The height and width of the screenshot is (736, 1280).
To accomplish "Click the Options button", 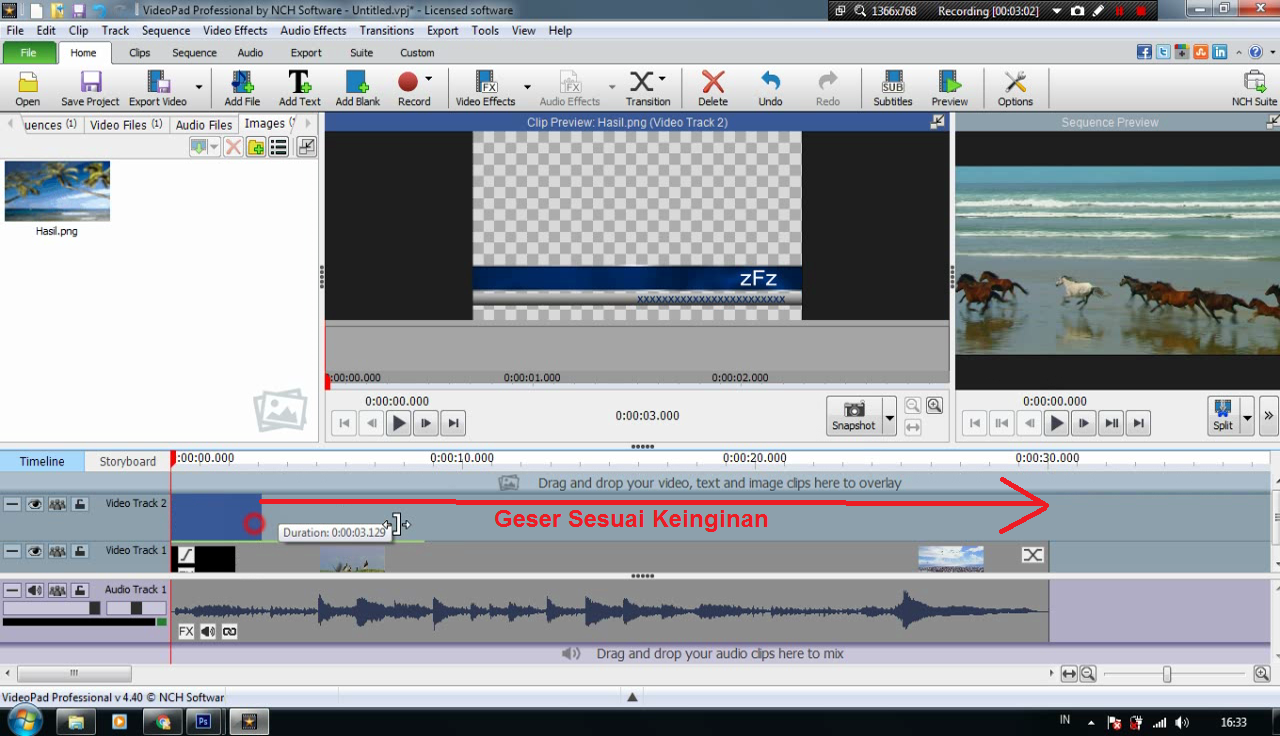I will pyautogui.click(x=1014, y=88).
